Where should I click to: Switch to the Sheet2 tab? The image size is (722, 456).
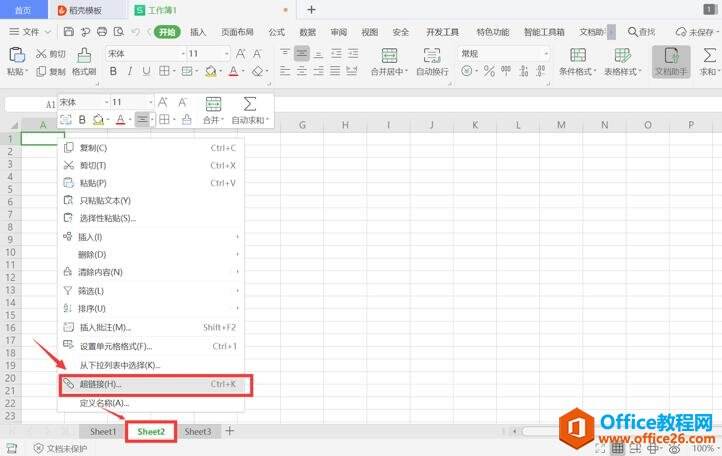(151, 431)
